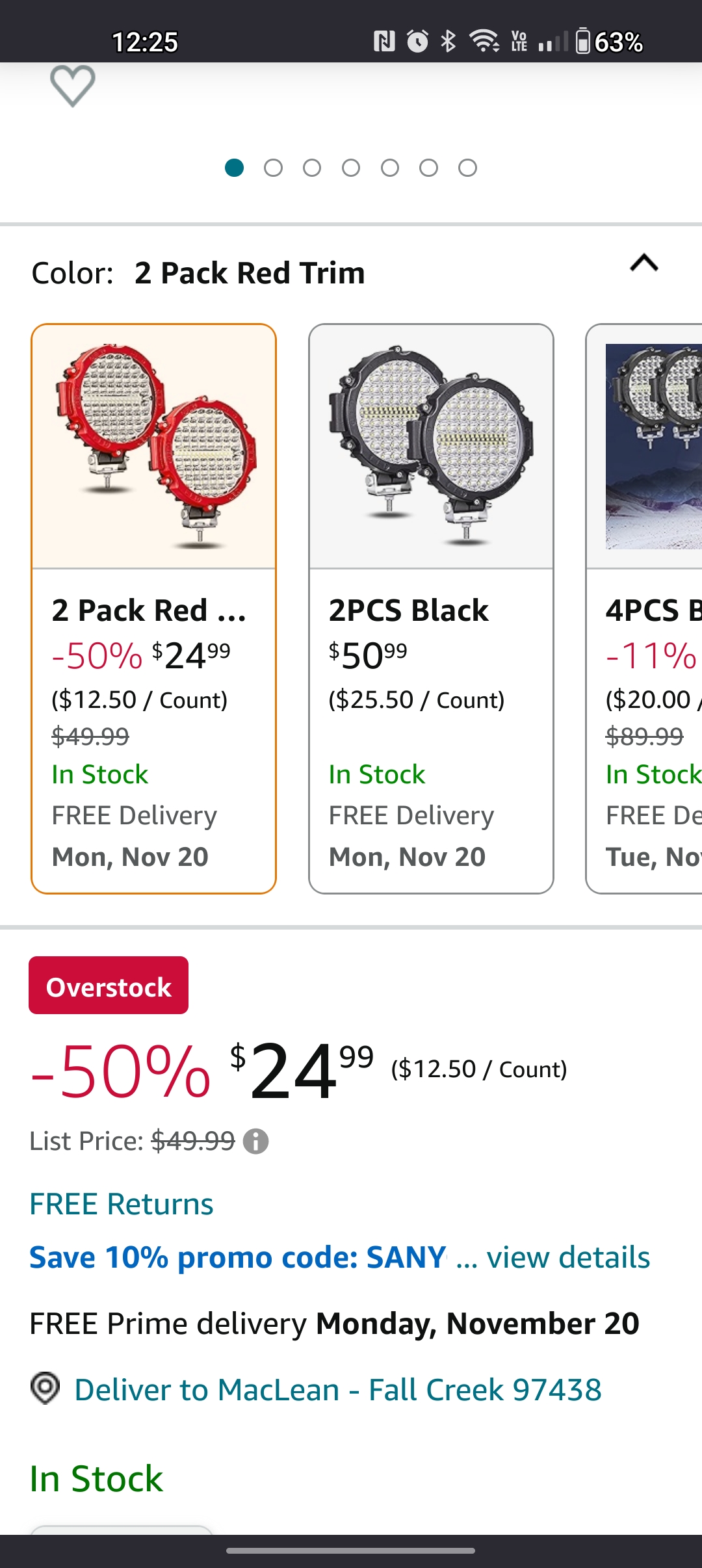Tap the alarm clock status icon

pyautogui.click(x=417, y=42)
